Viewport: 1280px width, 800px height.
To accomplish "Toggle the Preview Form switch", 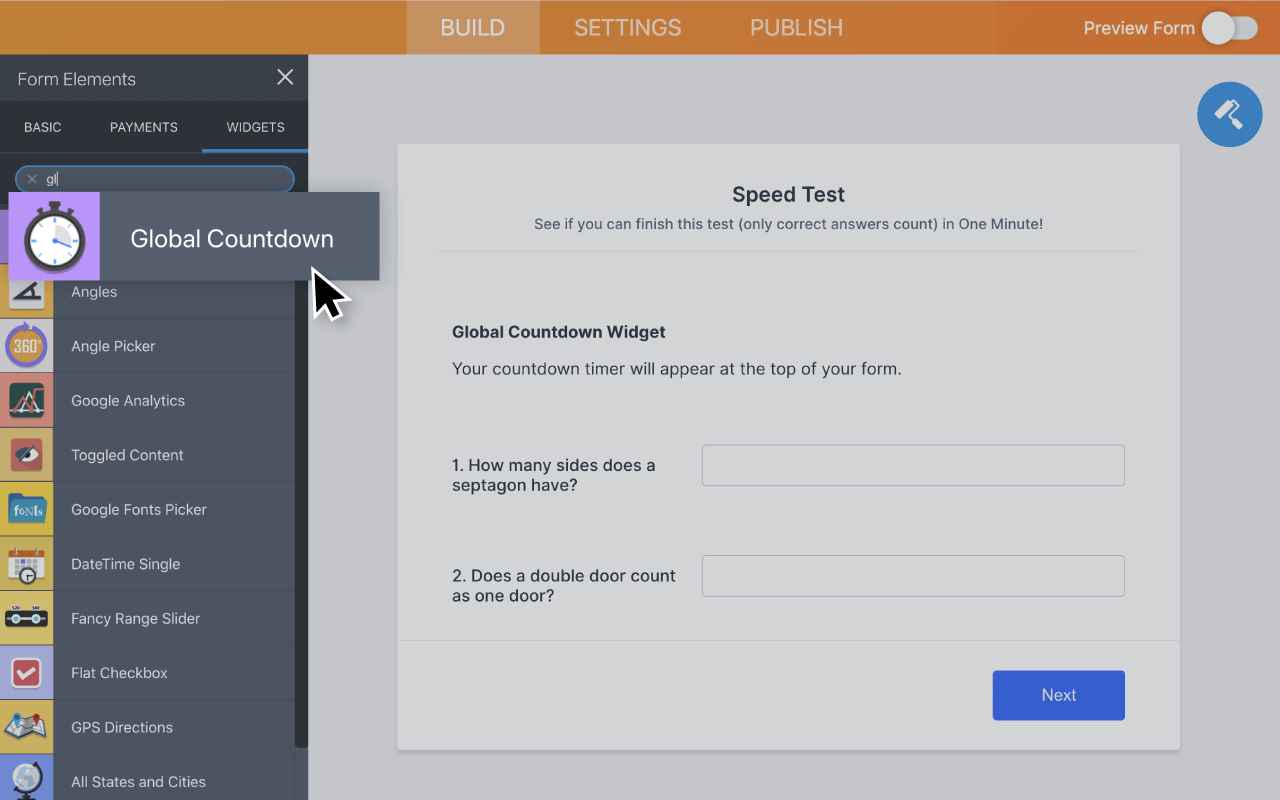I will 1229,28.
